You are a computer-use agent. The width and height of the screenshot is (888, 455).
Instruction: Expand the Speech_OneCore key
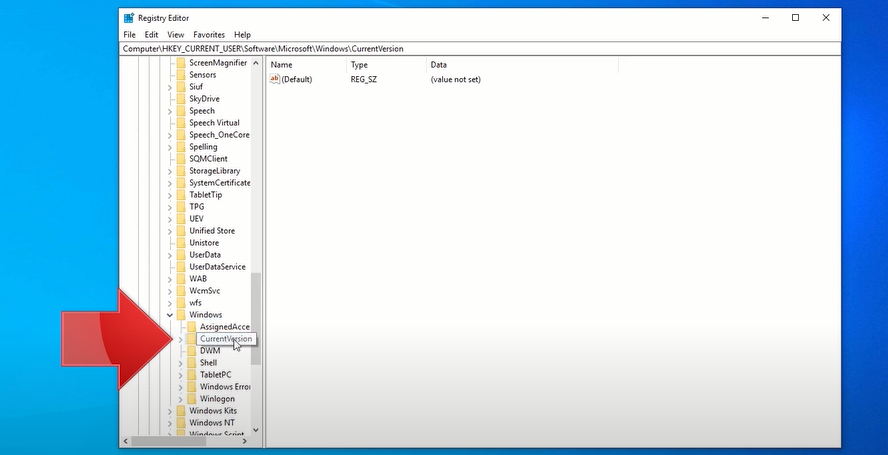point(170,135)
